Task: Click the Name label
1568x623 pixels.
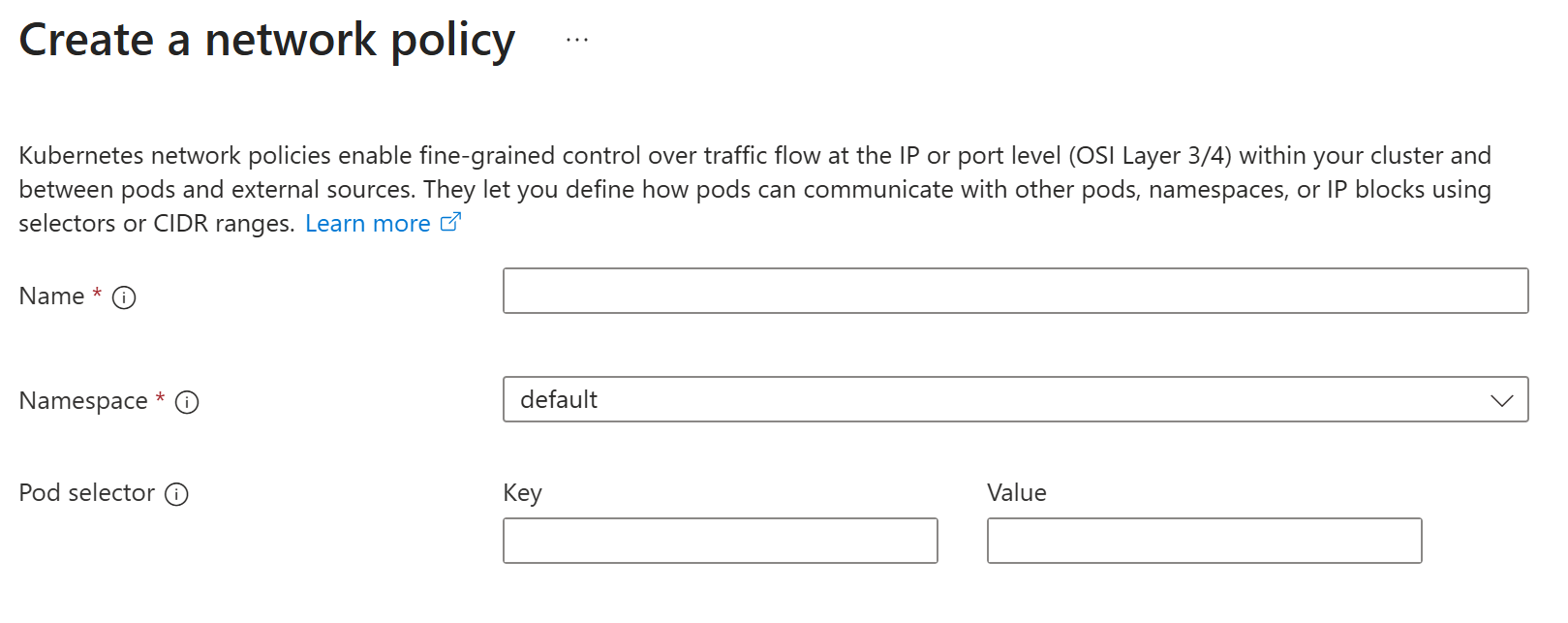Action: [50, 296]
